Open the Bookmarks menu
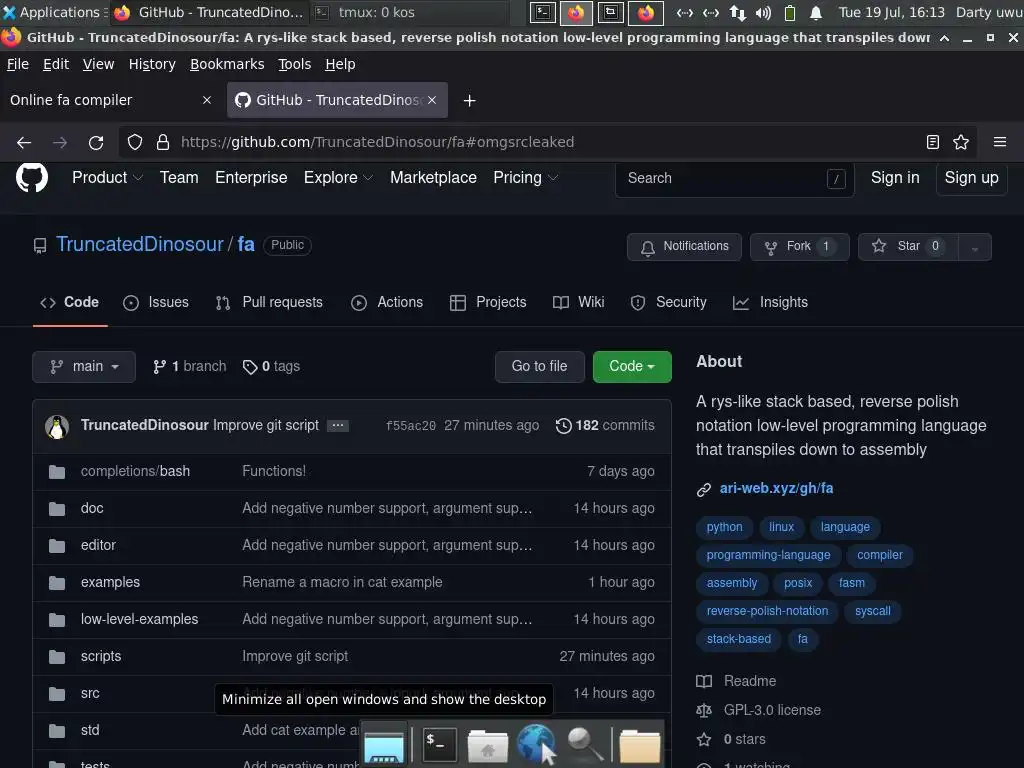 coord(227,64)
